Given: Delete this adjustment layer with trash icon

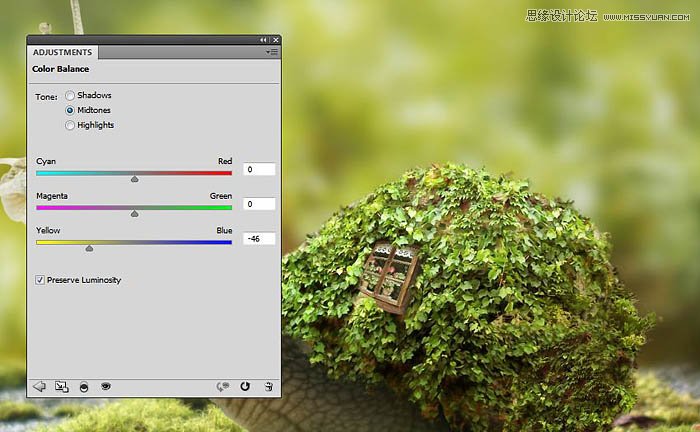Looking at the screenshot, I should (x=268, y=386).
